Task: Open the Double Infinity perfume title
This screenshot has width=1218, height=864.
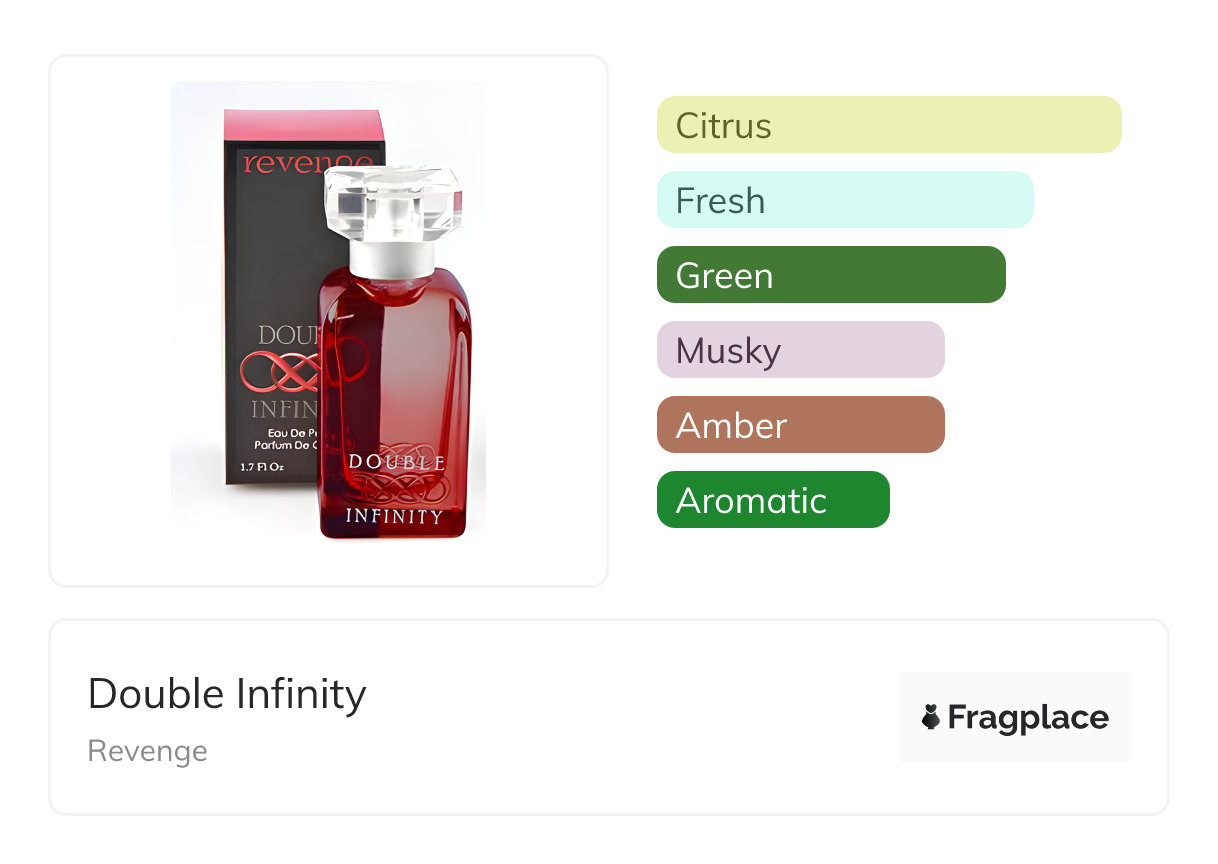Action: [227, 694]
